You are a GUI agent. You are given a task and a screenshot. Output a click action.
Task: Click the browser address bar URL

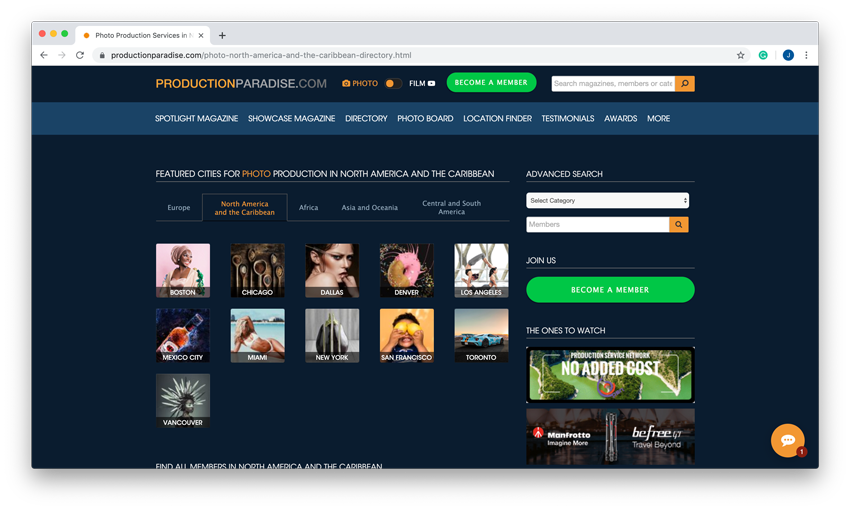(x=261, y=55)
